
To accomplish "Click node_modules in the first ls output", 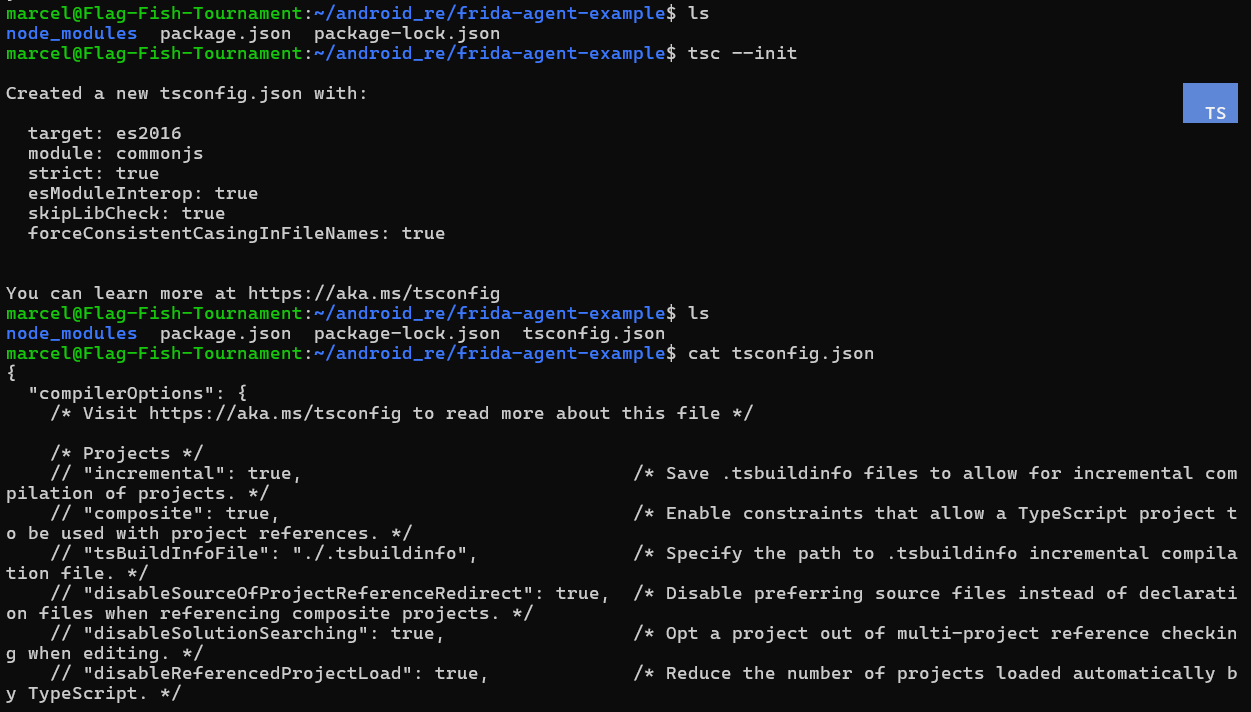I will click(71, 33).
